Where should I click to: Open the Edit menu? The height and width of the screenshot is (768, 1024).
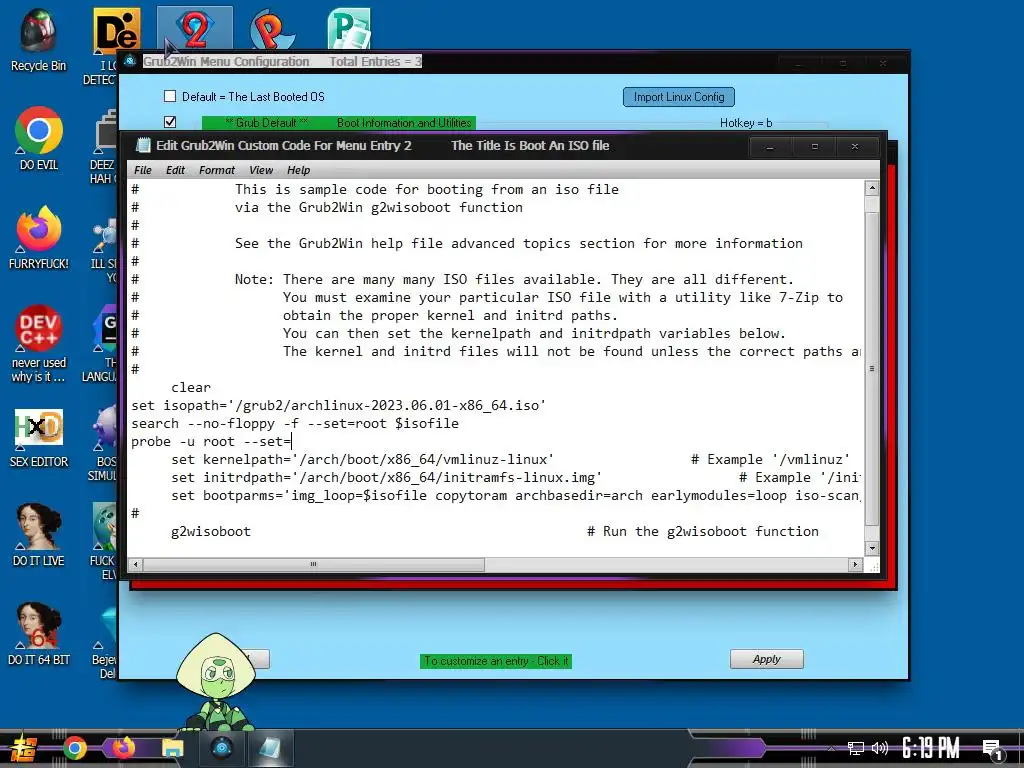pyautogui.click(x=175, y=170)
